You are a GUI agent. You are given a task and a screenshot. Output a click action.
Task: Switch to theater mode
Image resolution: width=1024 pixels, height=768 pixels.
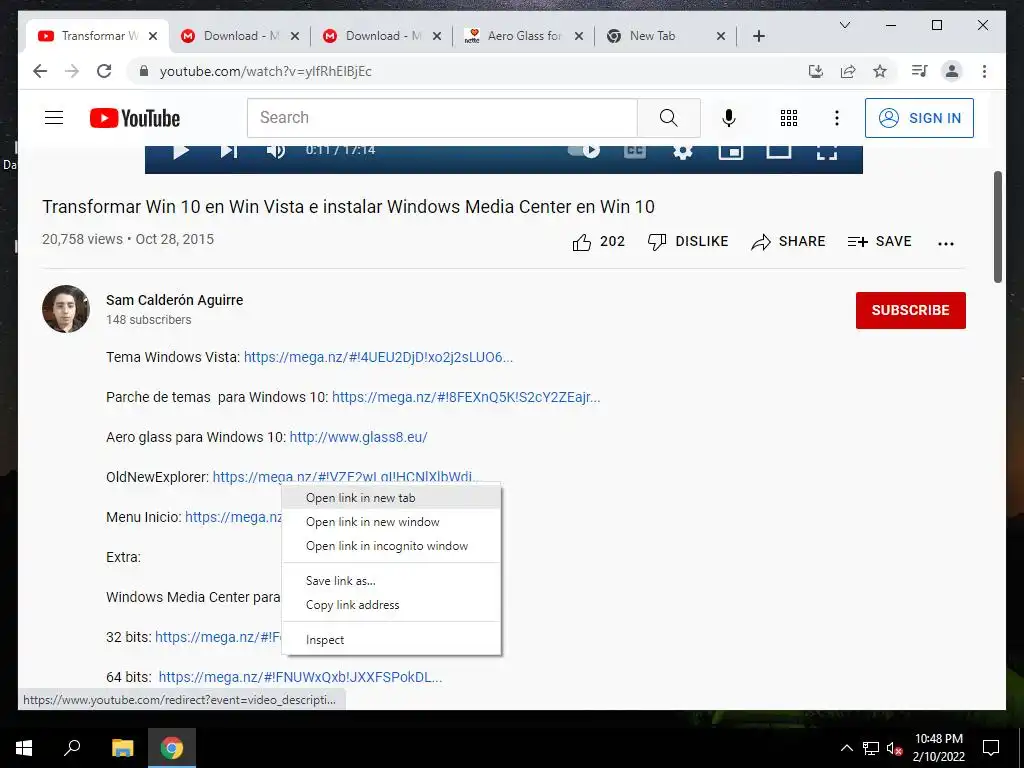pyautogui.click(x=778, y=152)
